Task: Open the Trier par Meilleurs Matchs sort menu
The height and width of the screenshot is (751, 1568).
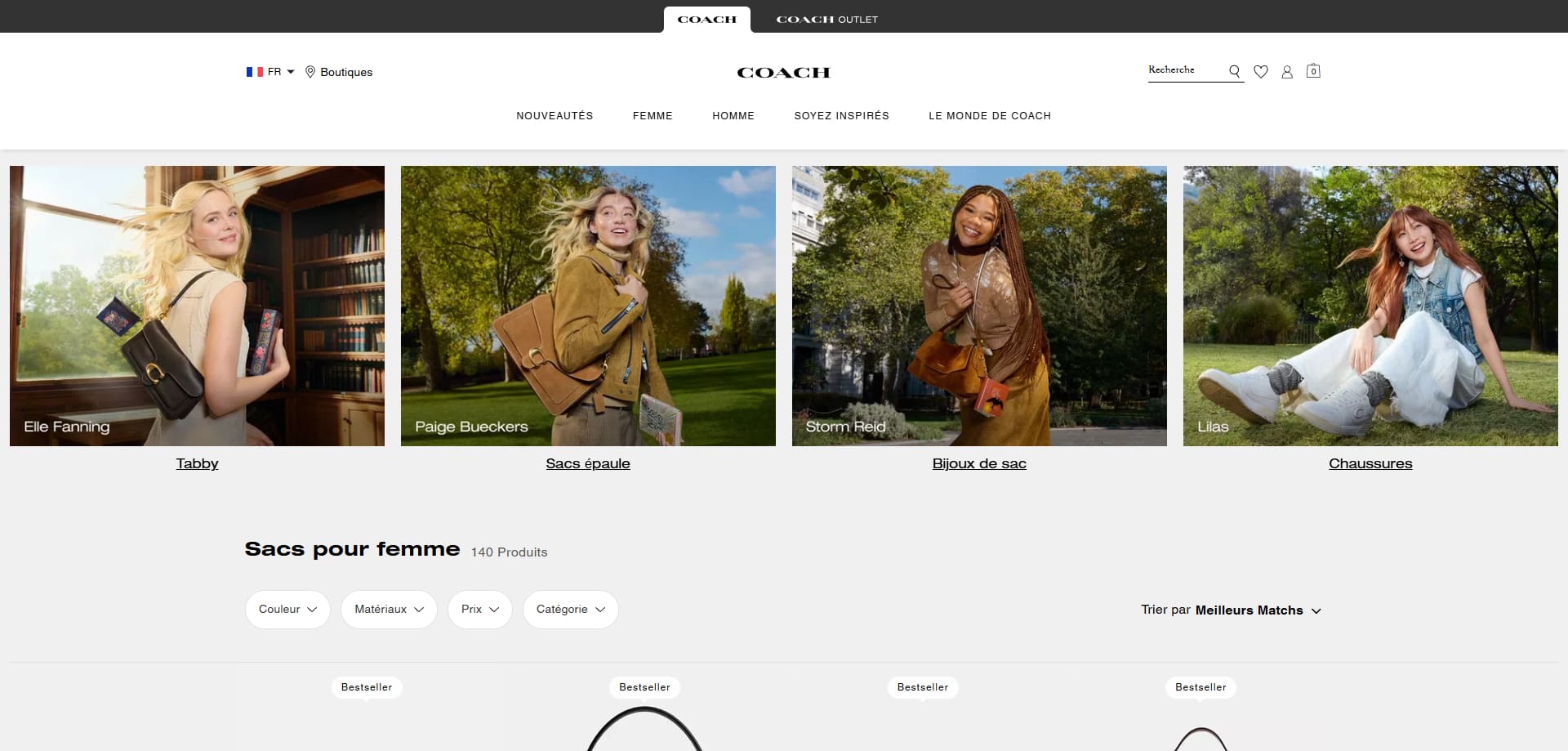Action: click(x=1231, y=610)
